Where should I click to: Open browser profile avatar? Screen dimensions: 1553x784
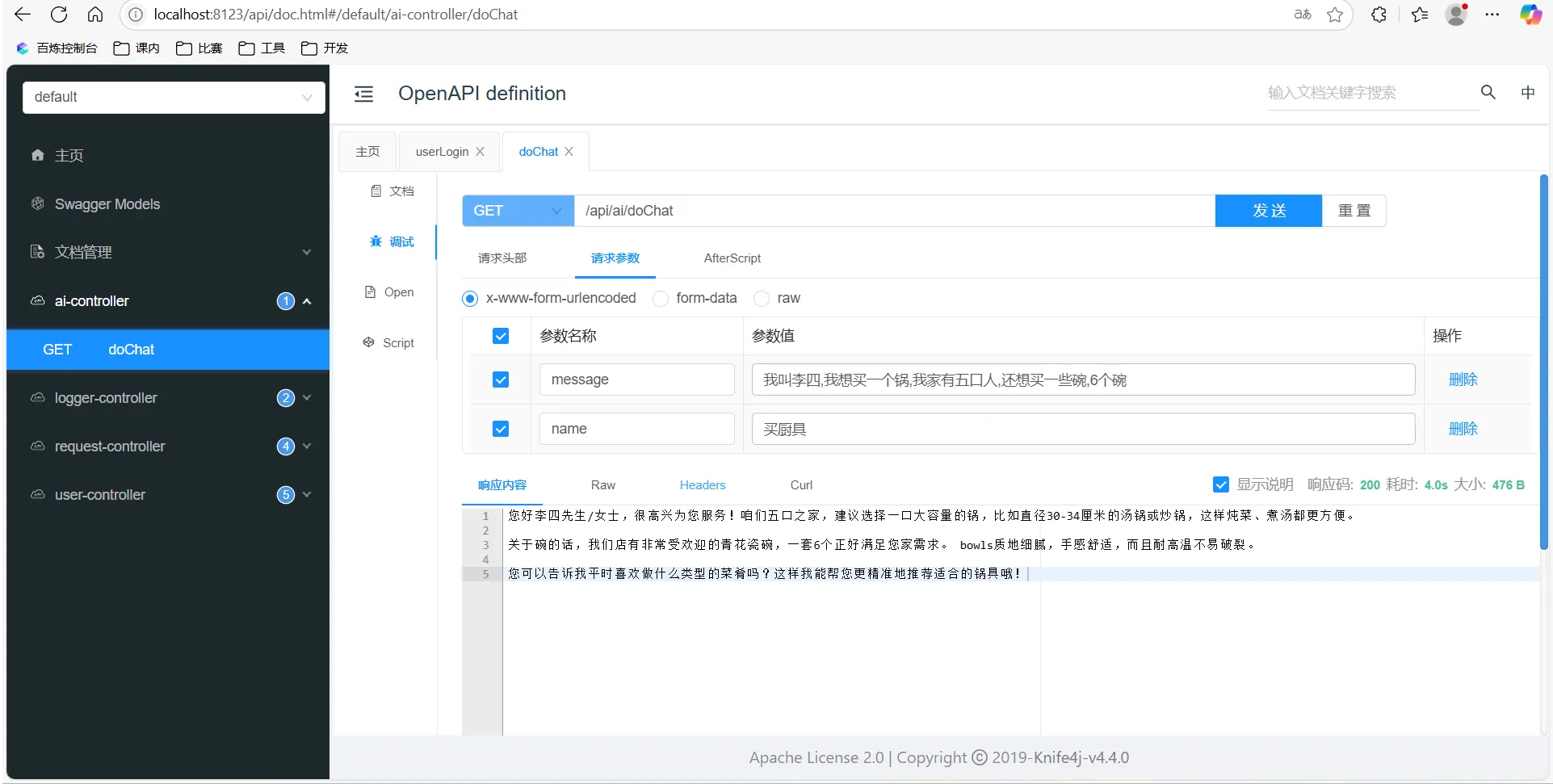1456,15
